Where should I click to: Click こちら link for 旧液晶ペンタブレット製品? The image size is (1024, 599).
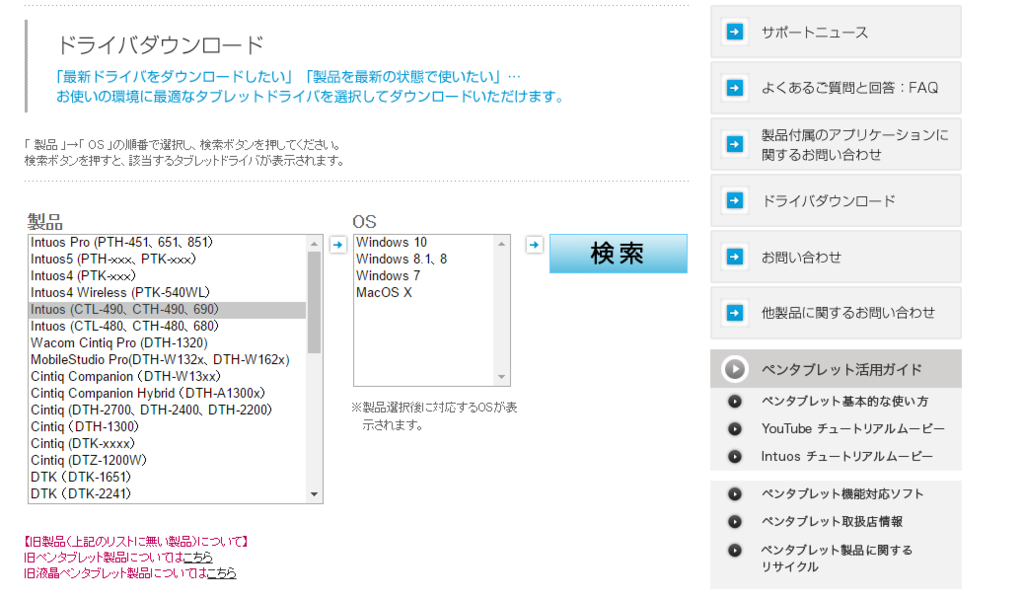[221, 573]
